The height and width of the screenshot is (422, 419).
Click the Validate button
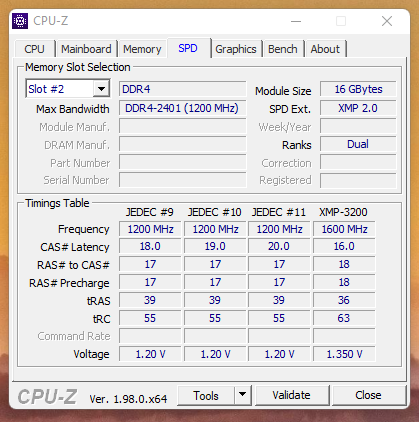point(292,395)
